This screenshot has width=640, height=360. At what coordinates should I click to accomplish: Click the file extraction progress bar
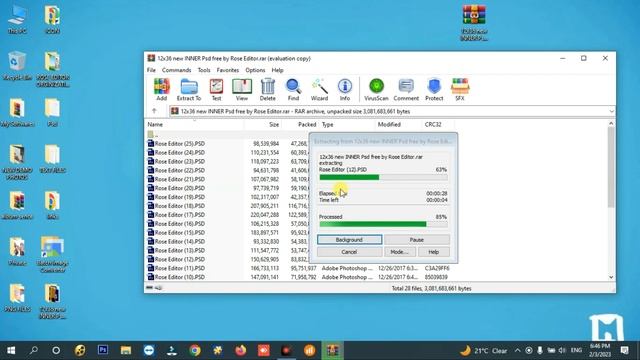[x=383, y=178]
